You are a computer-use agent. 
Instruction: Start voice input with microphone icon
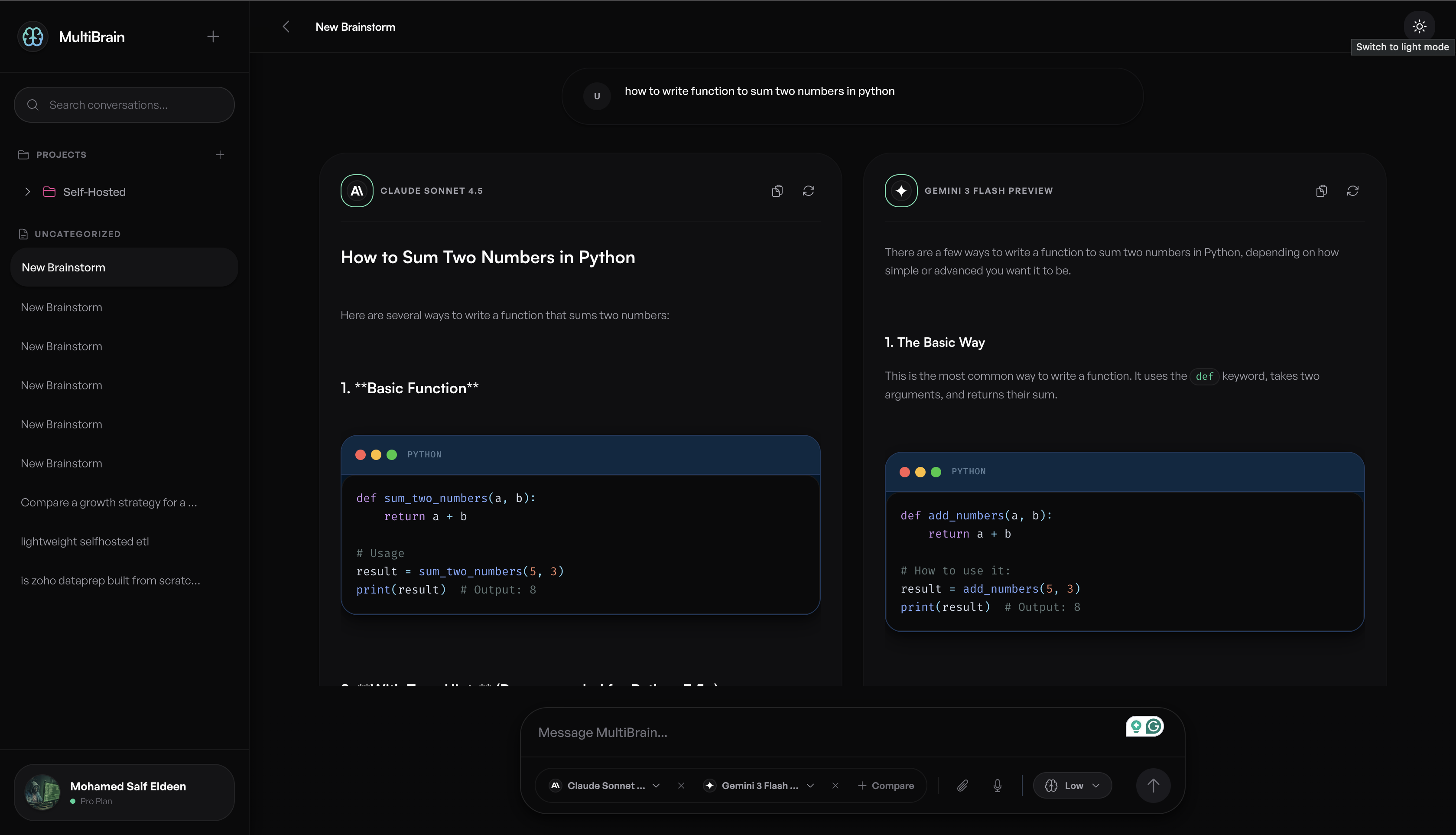[997, 786]
